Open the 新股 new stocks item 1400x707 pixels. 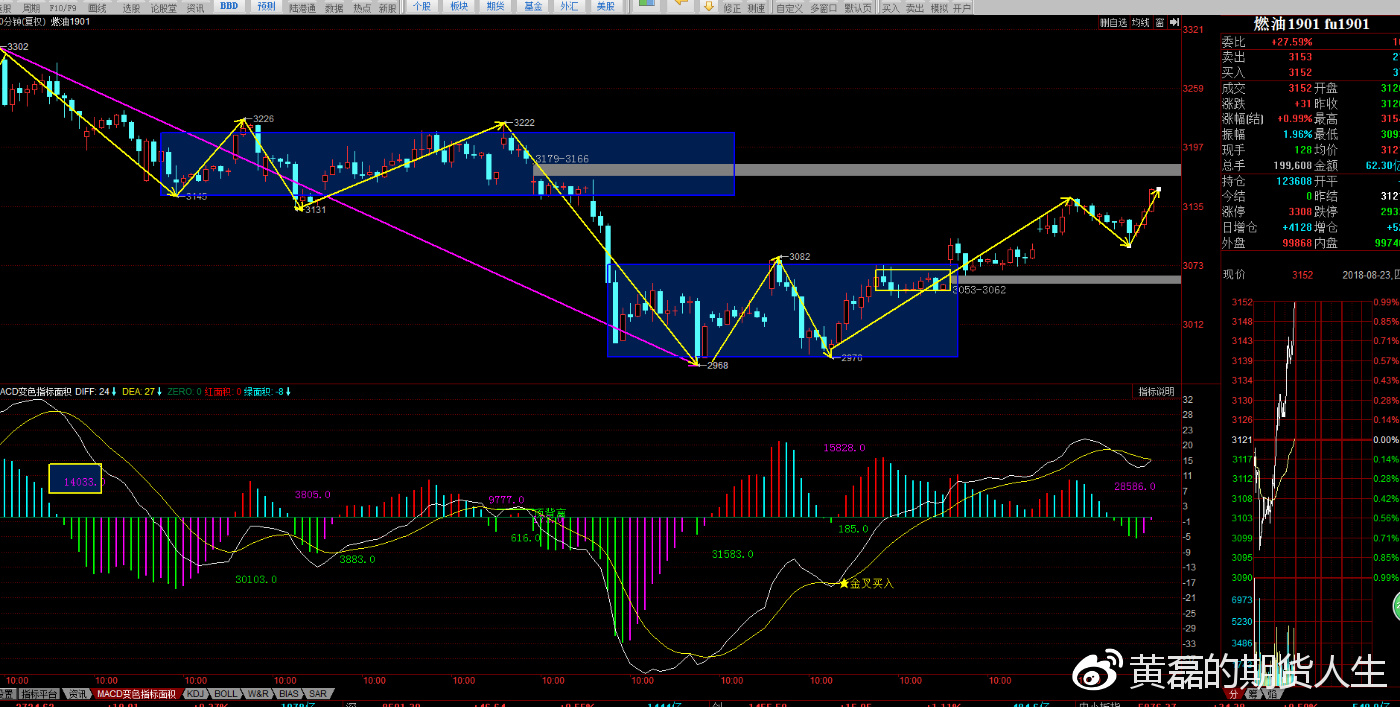(x=387, y=7)
